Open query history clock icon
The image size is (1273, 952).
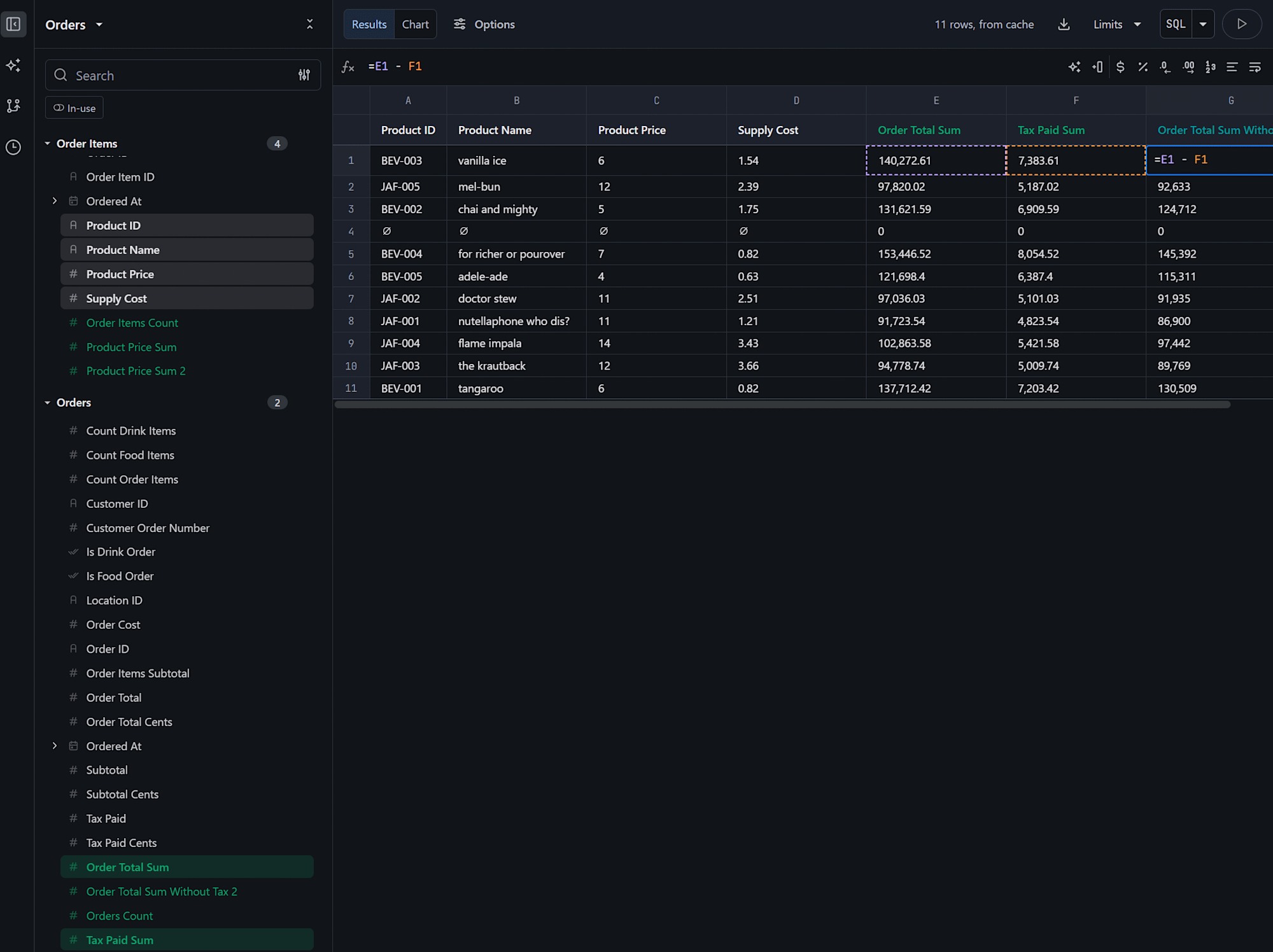coord(13,148)
